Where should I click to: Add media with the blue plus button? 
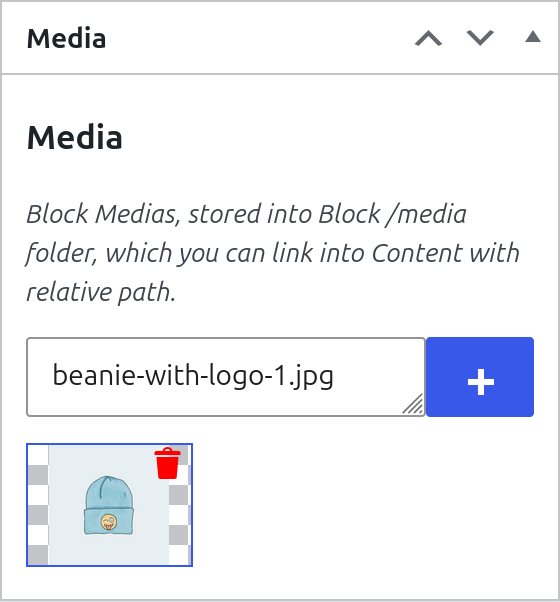480,377
